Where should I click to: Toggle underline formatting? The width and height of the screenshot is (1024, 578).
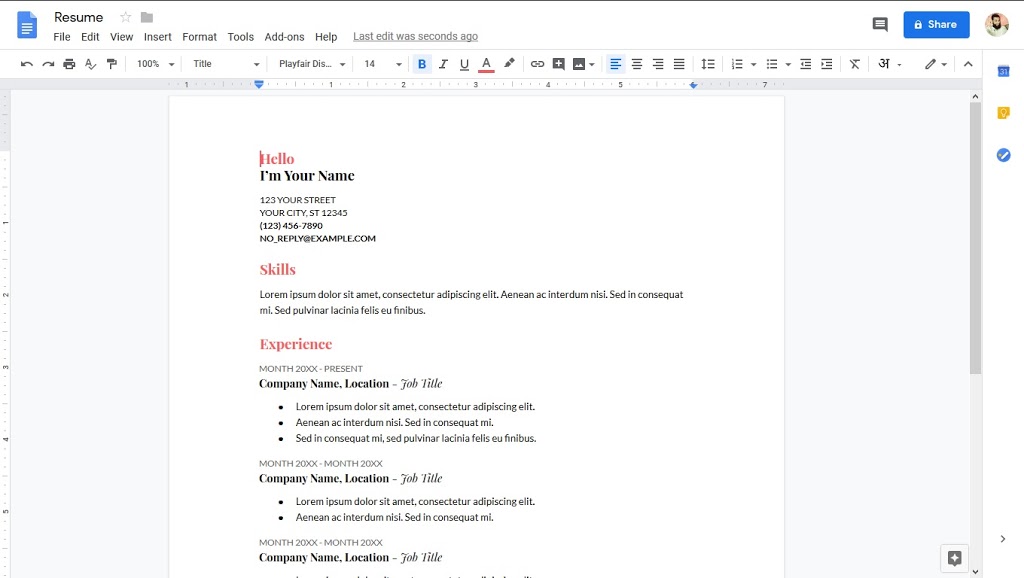[464, 64]
